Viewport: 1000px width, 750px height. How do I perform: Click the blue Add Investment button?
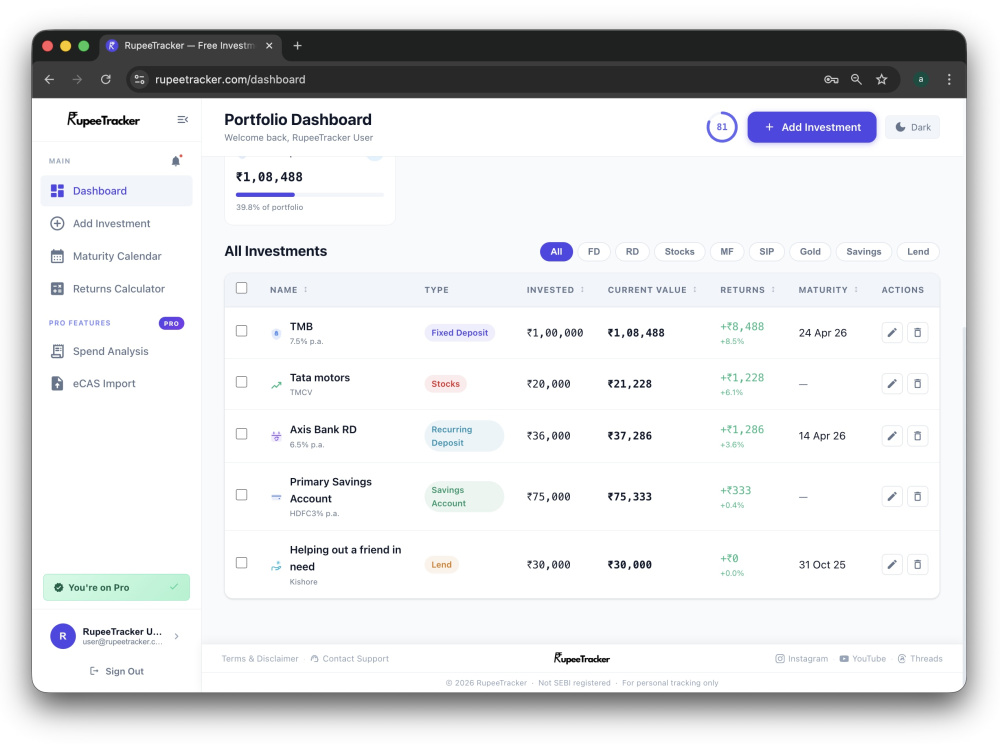[x=811, y=127]
